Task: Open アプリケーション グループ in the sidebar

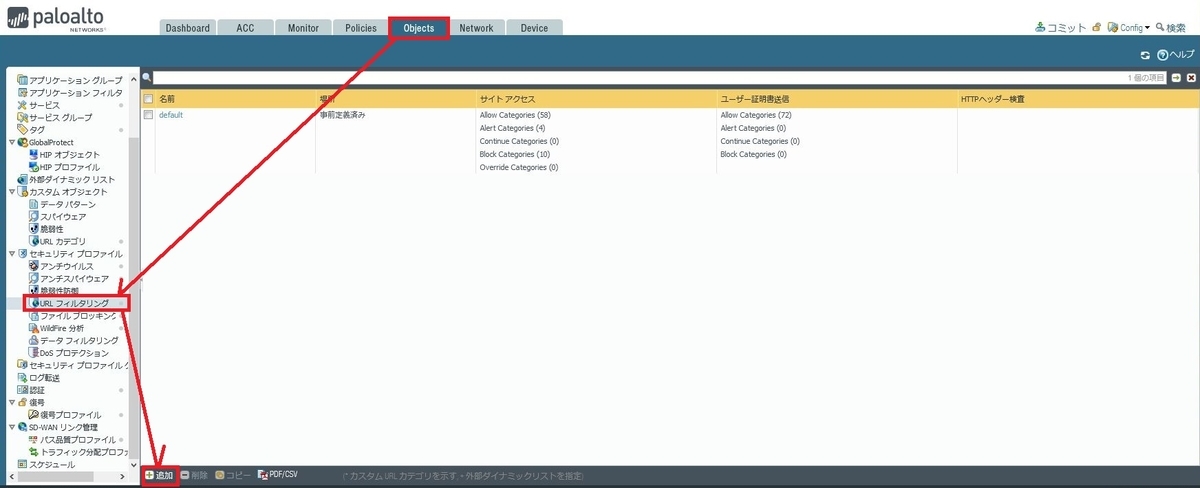Action: pyautogui.click(x=69, y=80)
